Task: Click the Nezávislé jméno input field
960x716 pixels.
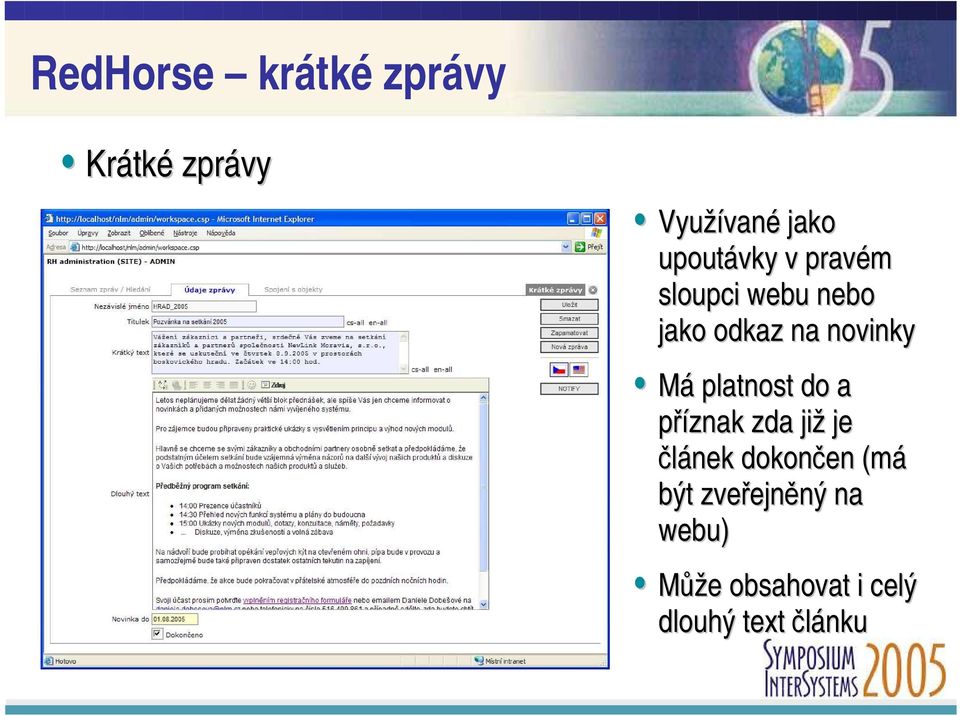Action: tap(204, 306)
